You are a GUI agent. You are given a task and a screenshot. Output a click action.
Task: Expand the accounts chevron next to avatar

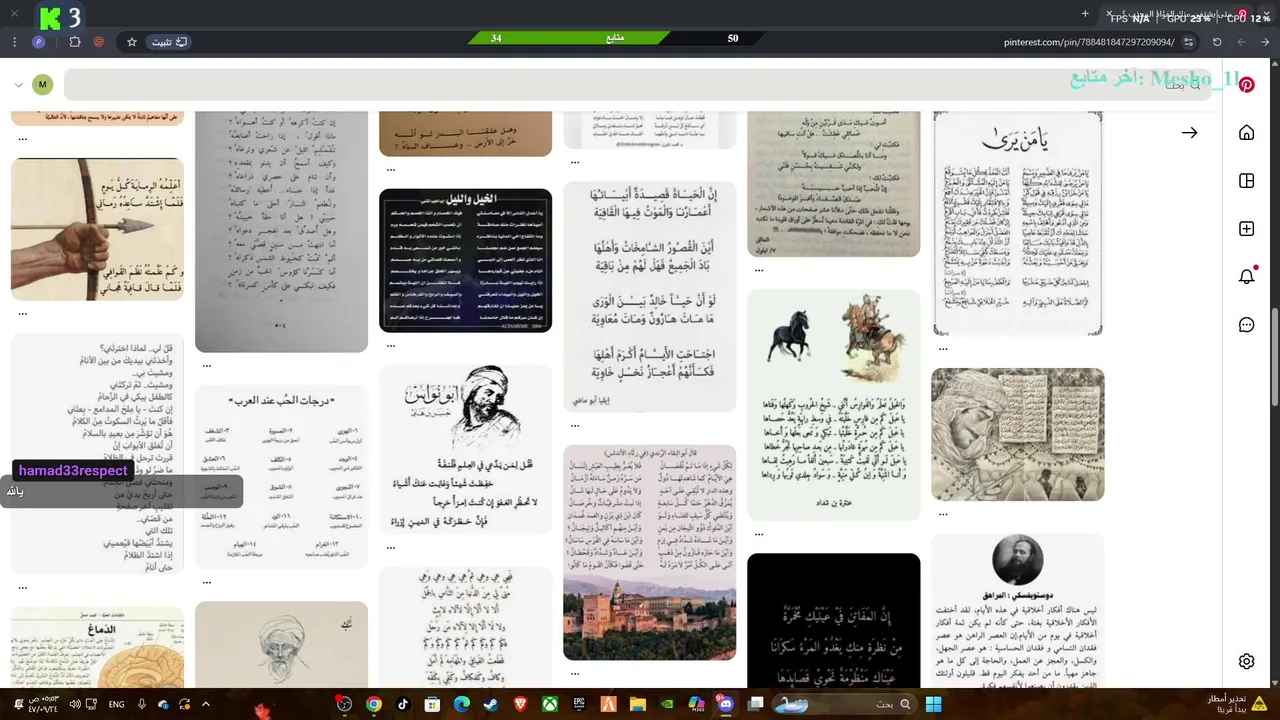coord(18,85)
